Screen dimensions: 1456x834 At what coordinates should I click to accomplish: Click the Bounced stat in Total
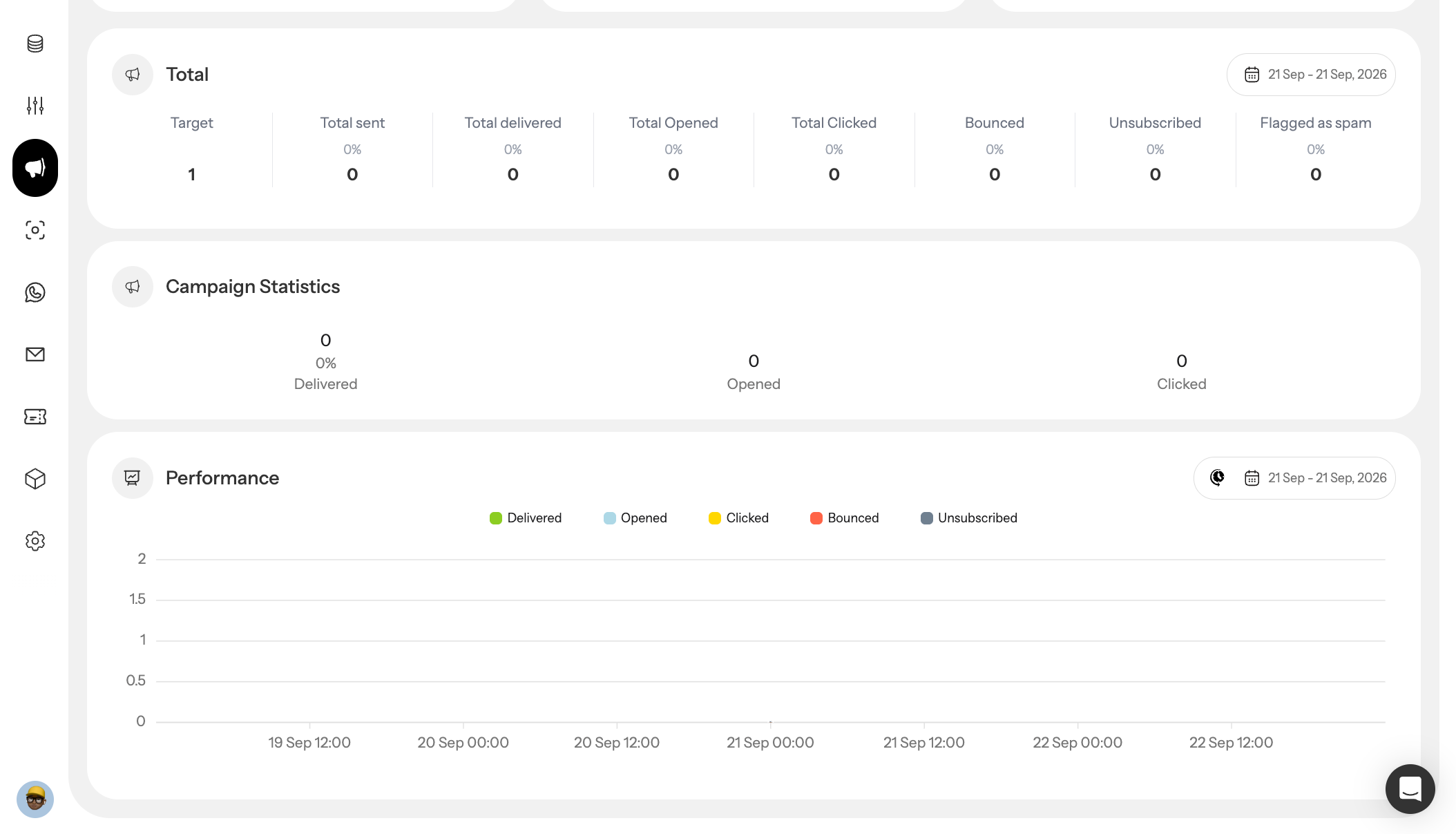(995, 149)
